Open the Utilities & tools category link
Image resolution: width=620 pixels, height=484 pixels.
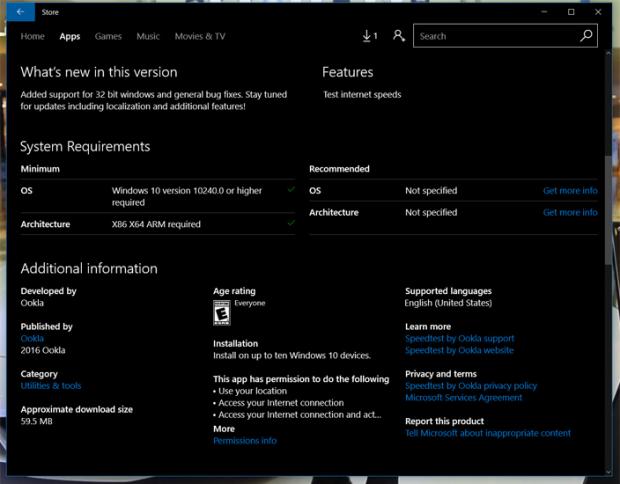tap(51, 385)
